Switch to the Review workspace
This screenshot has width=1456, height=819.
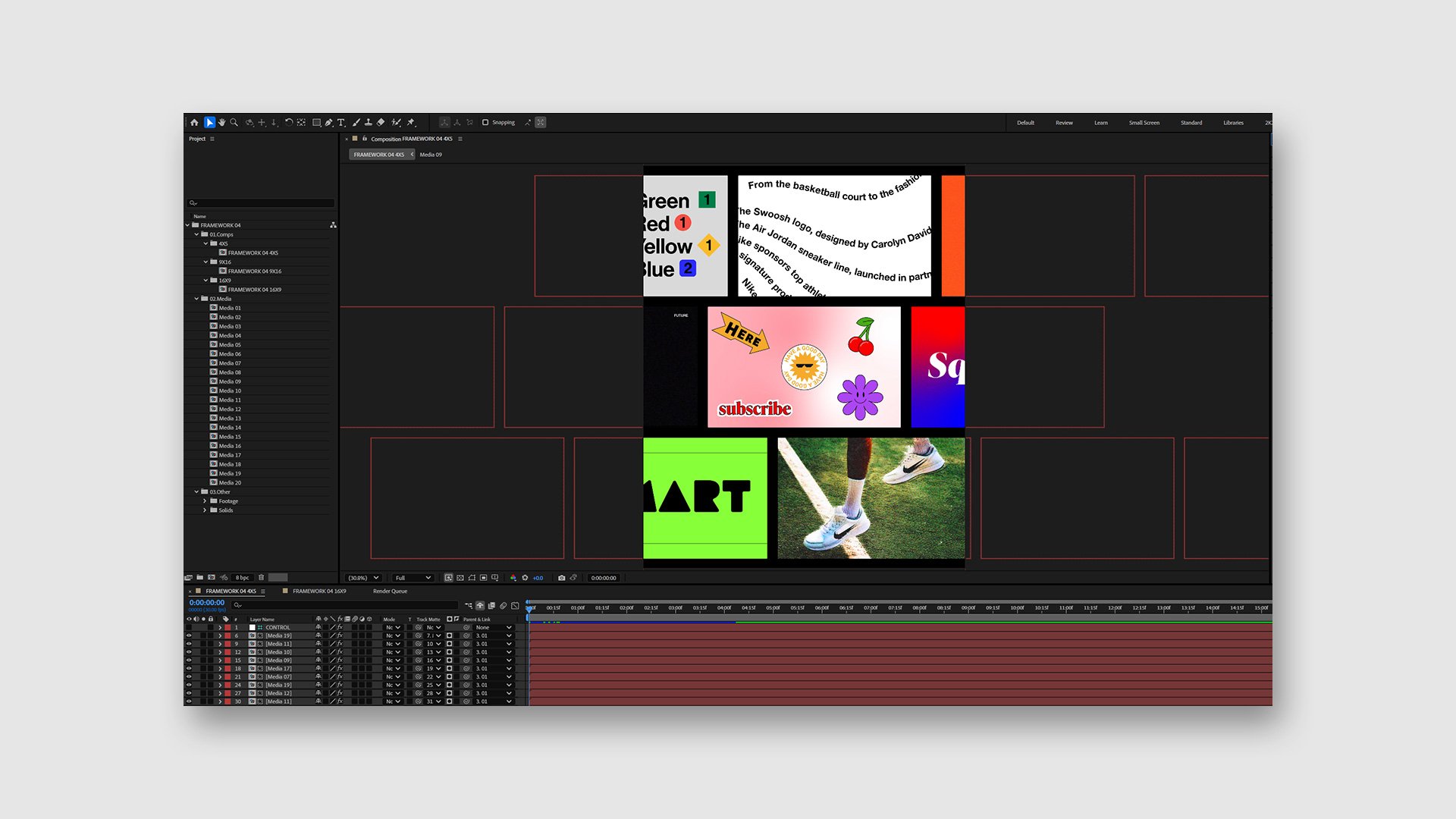click(x=1064, y=123)
